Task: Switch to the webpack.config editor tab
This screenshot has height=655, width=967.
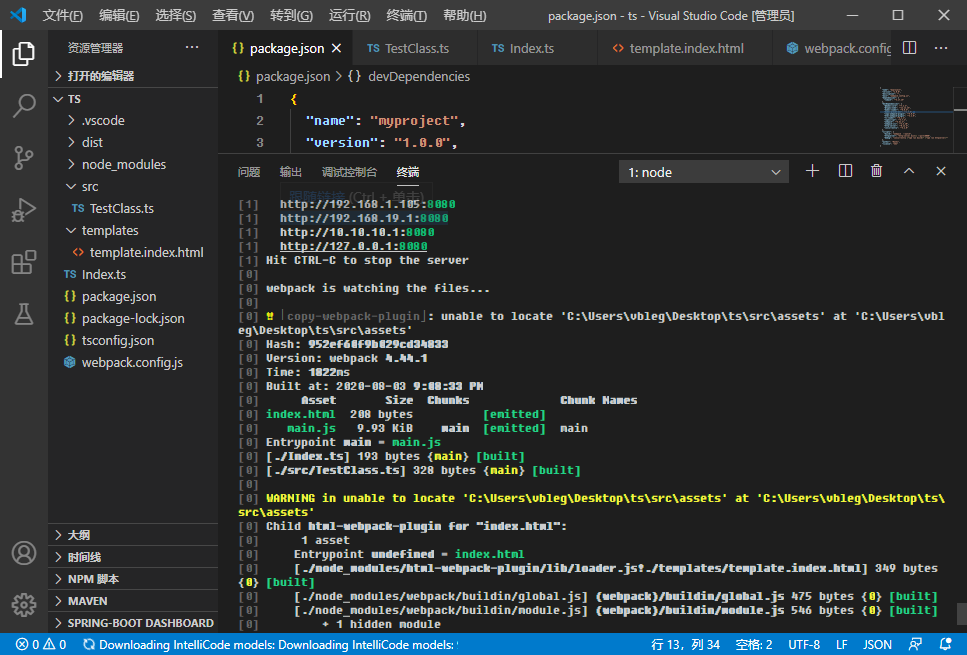Action: click(x=833, y=48)
